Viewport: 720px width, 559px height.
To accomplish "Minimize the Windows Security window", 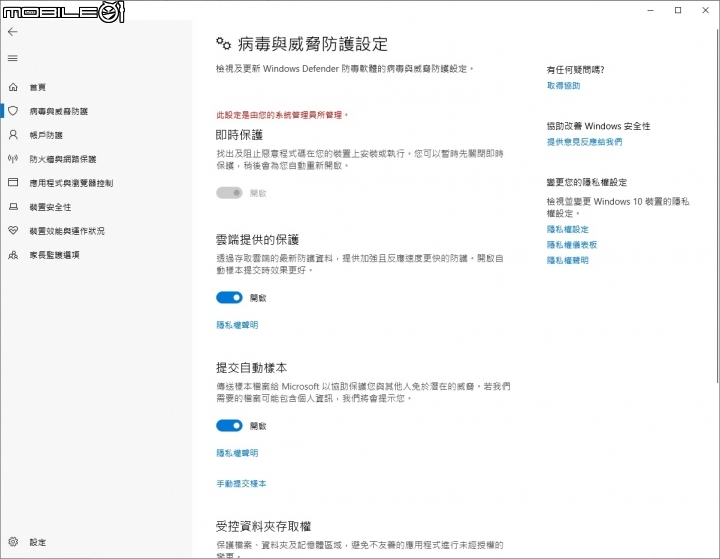I will (x=650, y=10).
